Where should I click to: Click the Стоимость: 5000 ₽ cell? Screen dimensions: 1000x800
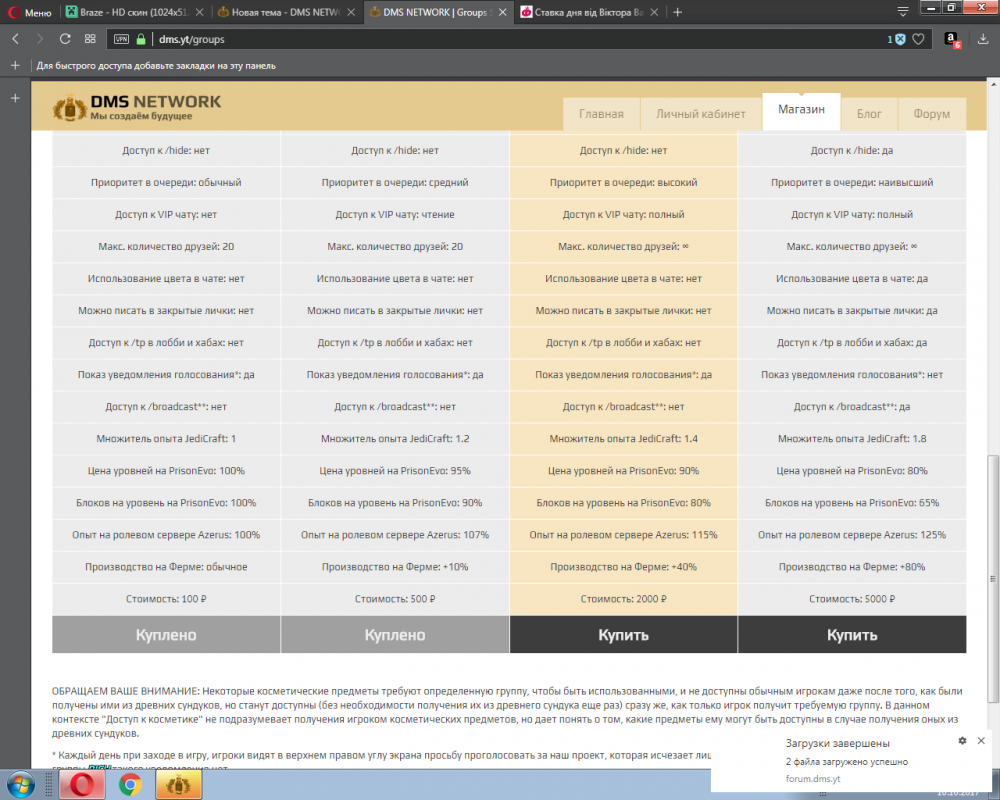pos(852,599)
